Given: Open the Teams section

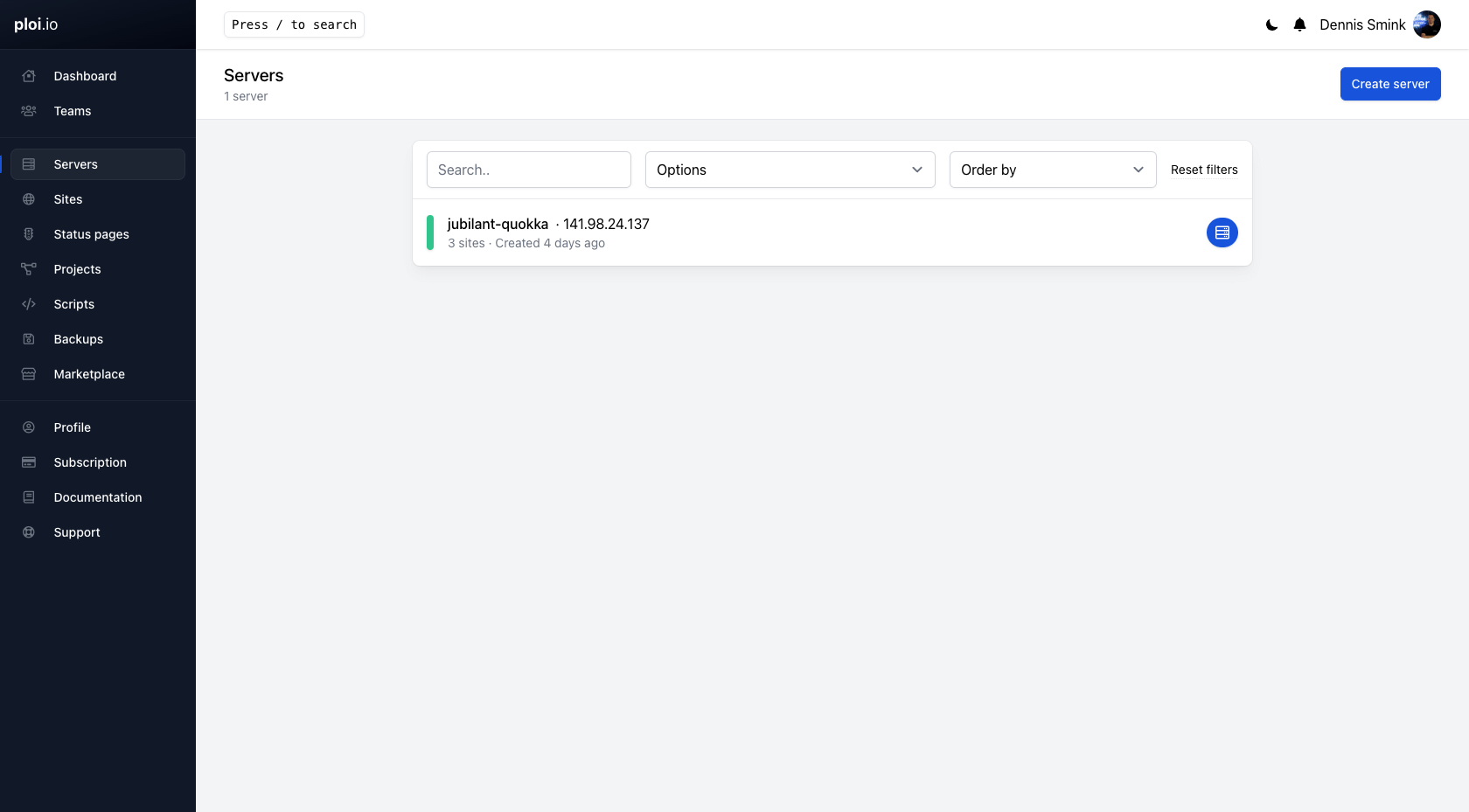Looking at the screenshot, I should 72,111.
